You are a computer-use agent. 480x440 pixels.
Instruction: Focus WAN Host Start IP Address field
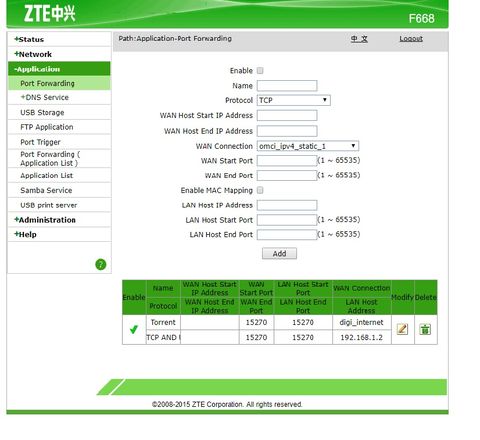pos(287,115)
